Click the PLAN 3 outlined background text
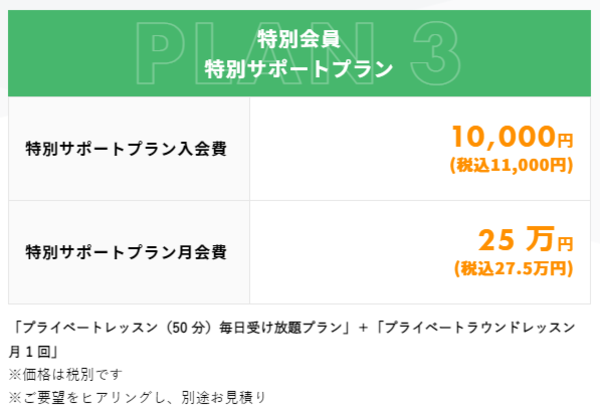 coord(298,53)
